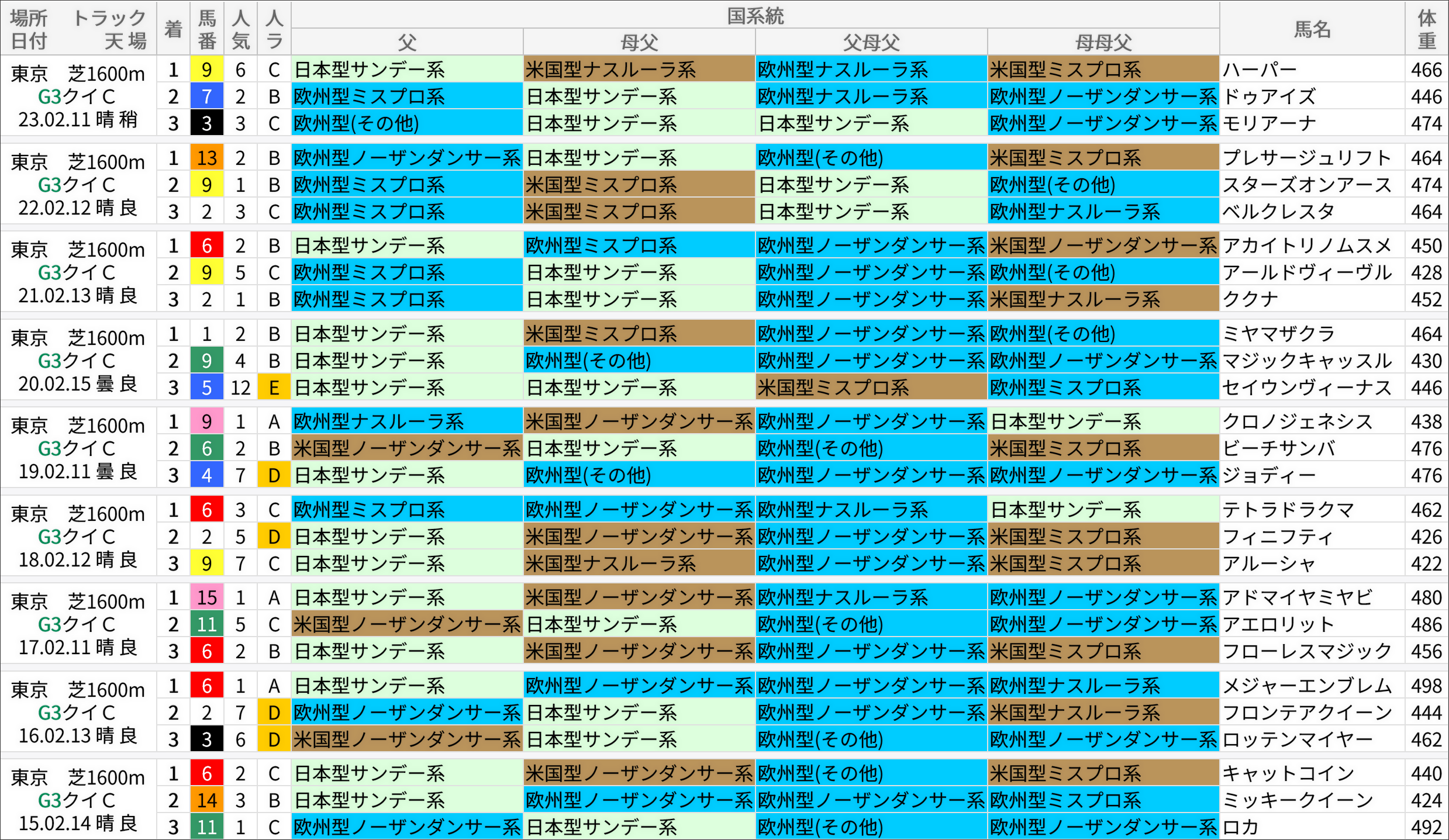Viewport: 1449px width, 840px height.
Task: Click the 父母父 column header
Action: (871, 42)
